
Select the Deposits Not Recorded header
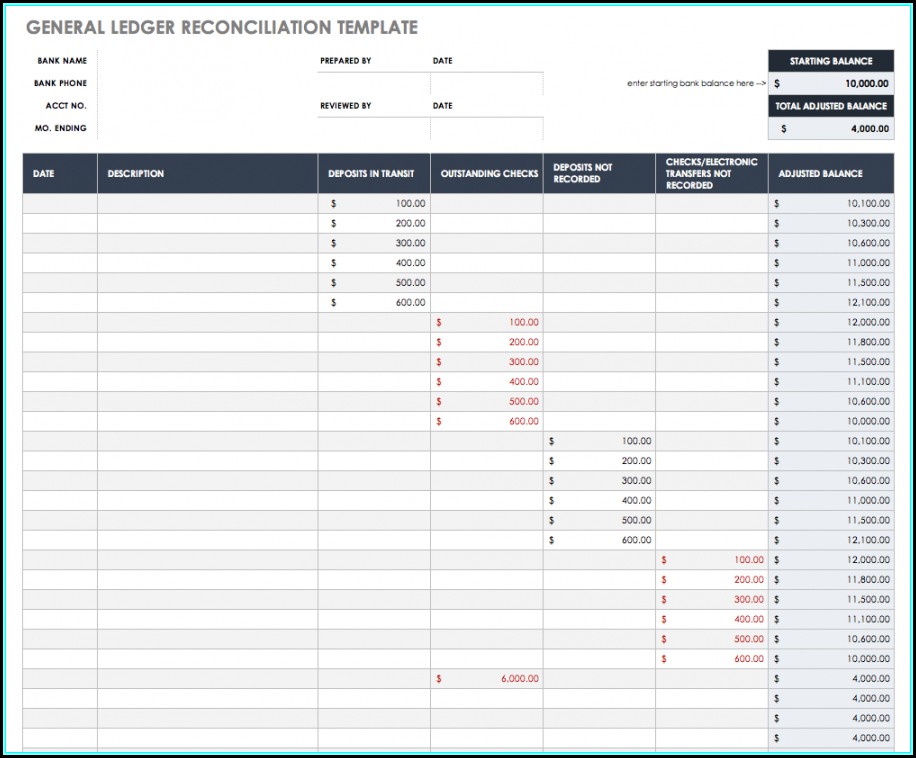click(600, 174)
